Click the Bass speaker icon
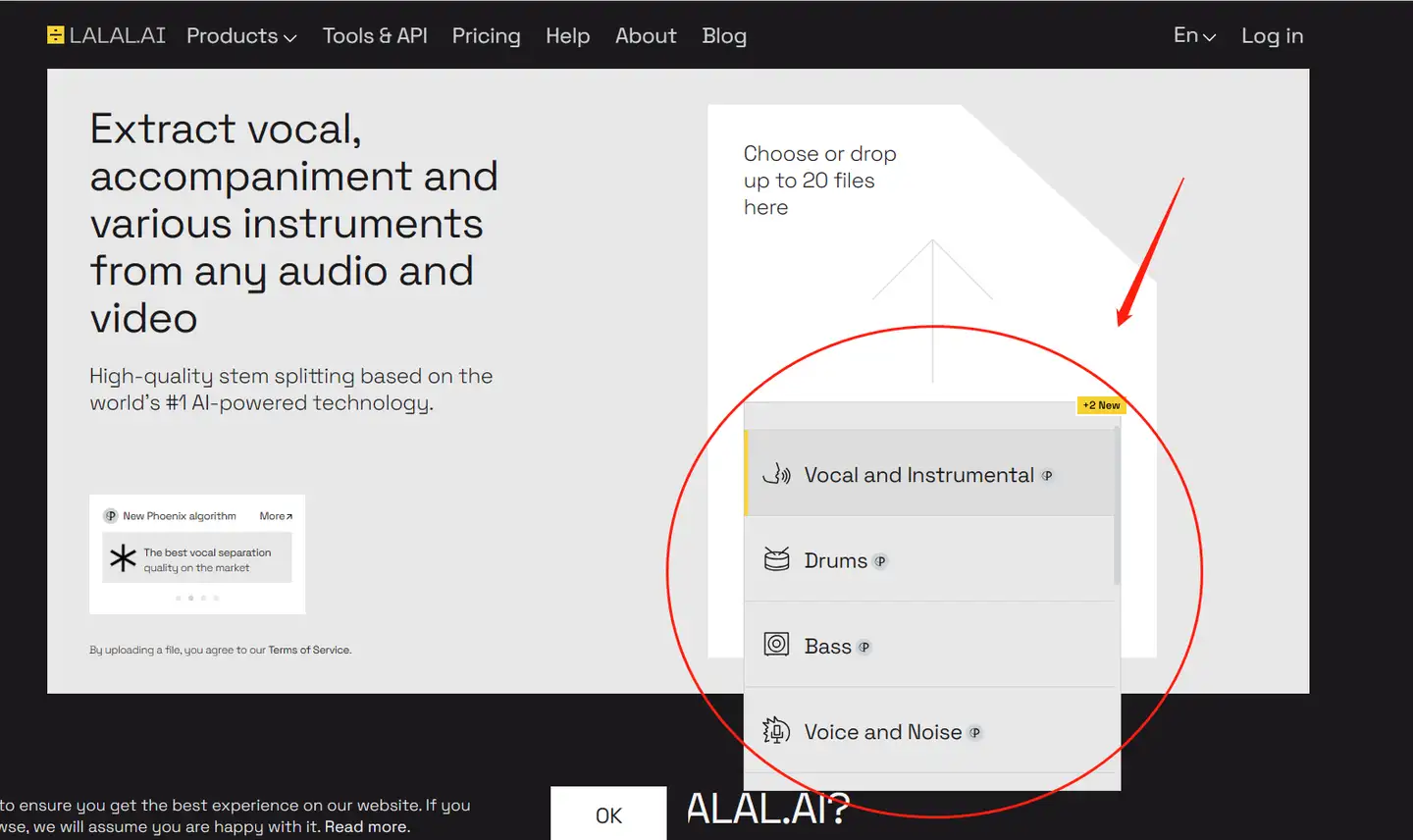1413x840 pixels. click(x=776, y=645)
